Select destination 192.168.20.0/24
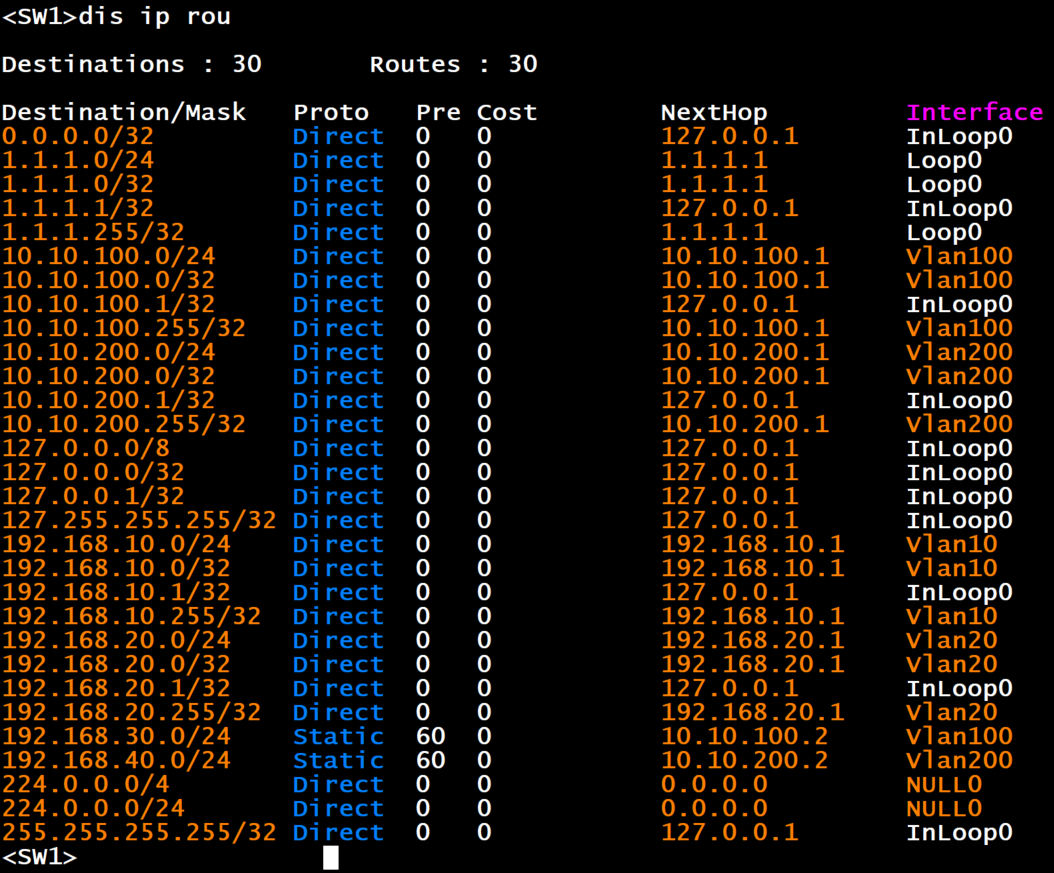This screenshot has height=873, width=1054. pyautogui.click(x=116, y=640)
